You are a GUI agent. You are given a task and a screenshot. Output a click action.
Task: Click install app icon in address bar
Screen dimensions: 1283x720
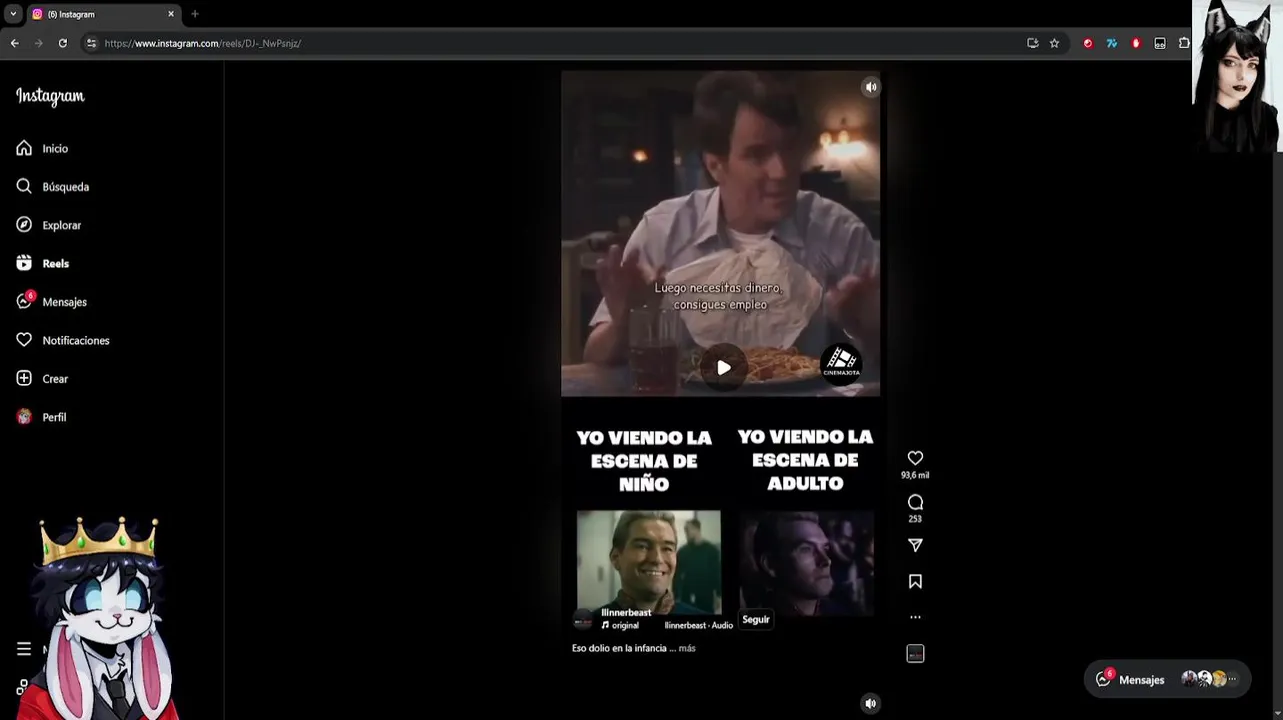click(1032, 43)
